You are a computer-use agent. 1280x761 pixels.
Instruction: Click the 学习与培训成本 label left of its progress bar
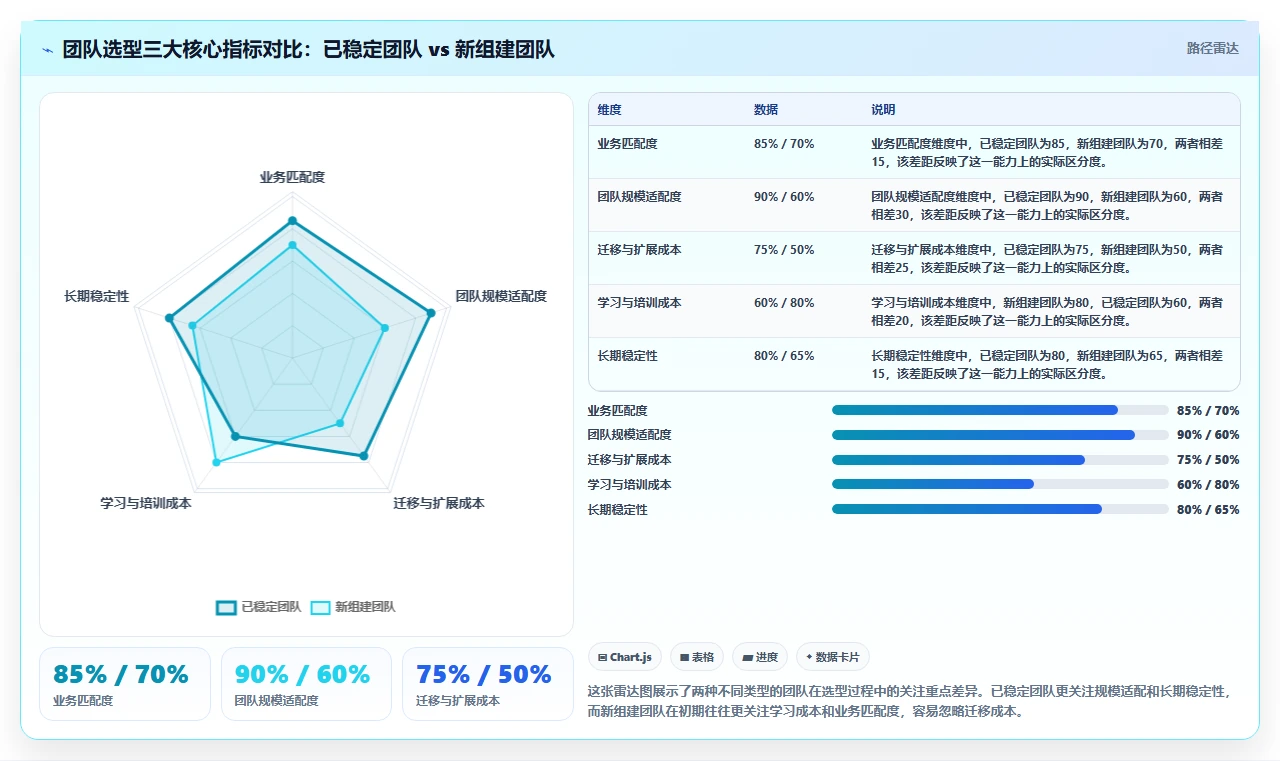click(630, 485)
